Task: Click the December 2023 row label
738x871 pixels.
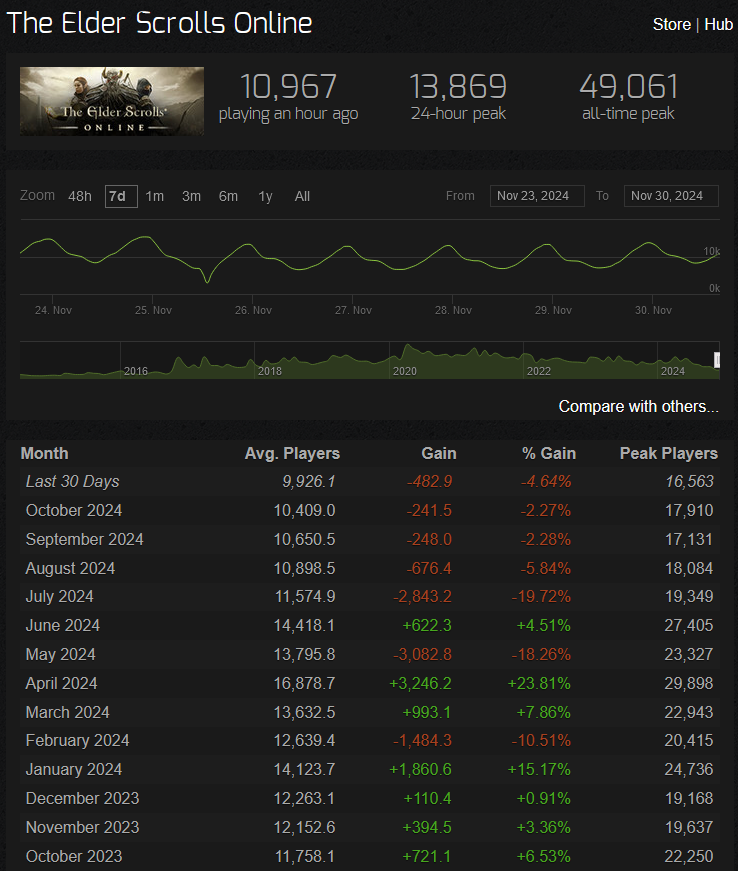Action: pos(82,798)
